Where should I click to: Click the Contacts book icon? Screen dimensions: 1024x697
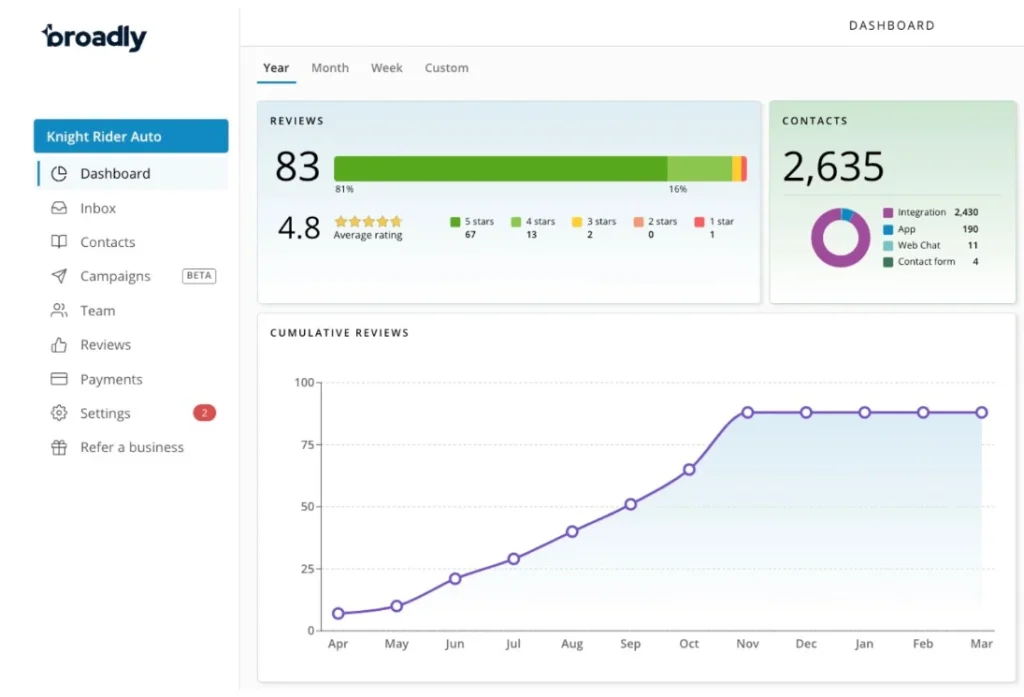click(59, 242)
